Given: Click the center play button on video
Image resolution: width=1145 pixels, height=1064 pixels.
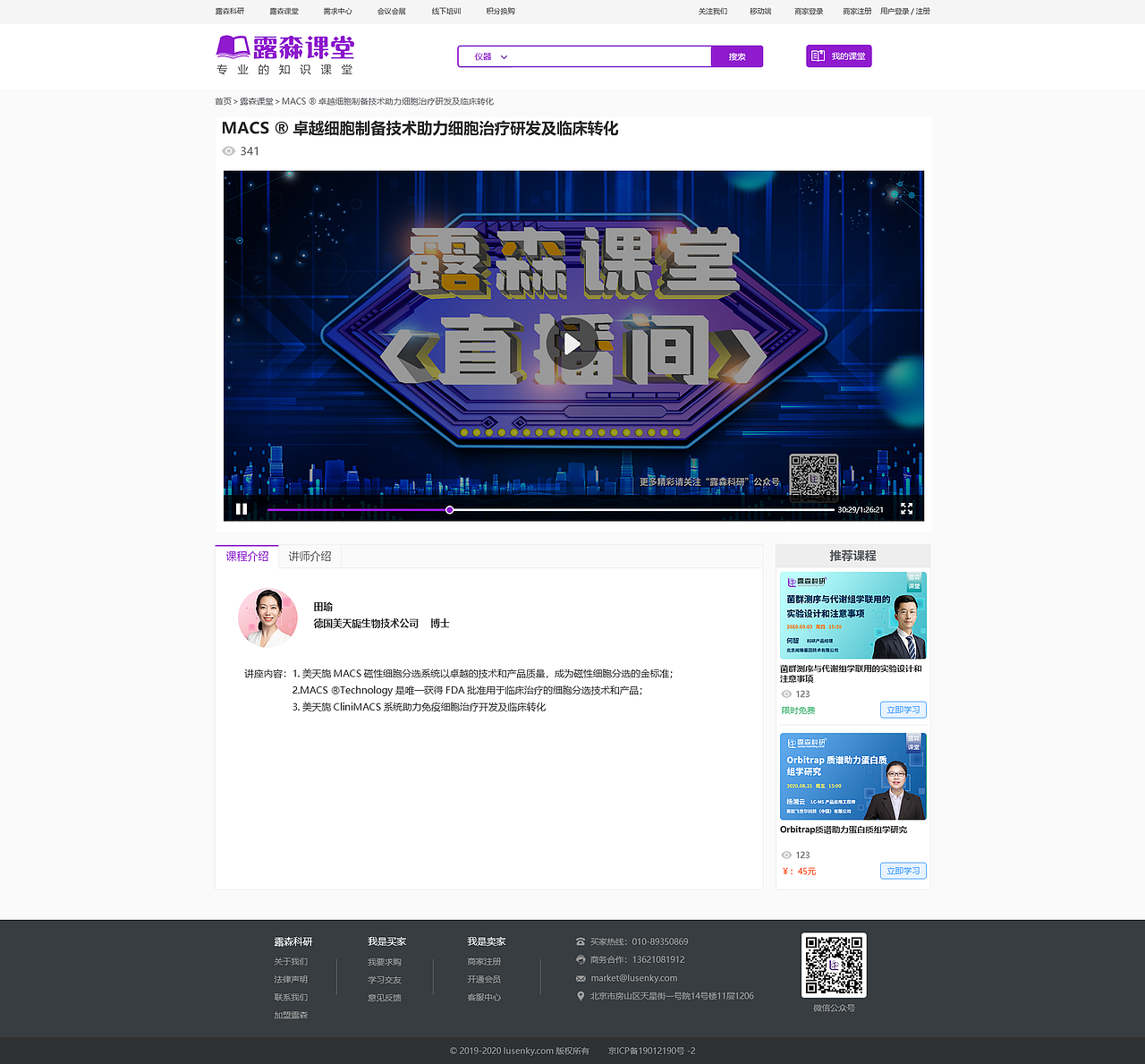Looking at the screenshot, I should [572, 344].
